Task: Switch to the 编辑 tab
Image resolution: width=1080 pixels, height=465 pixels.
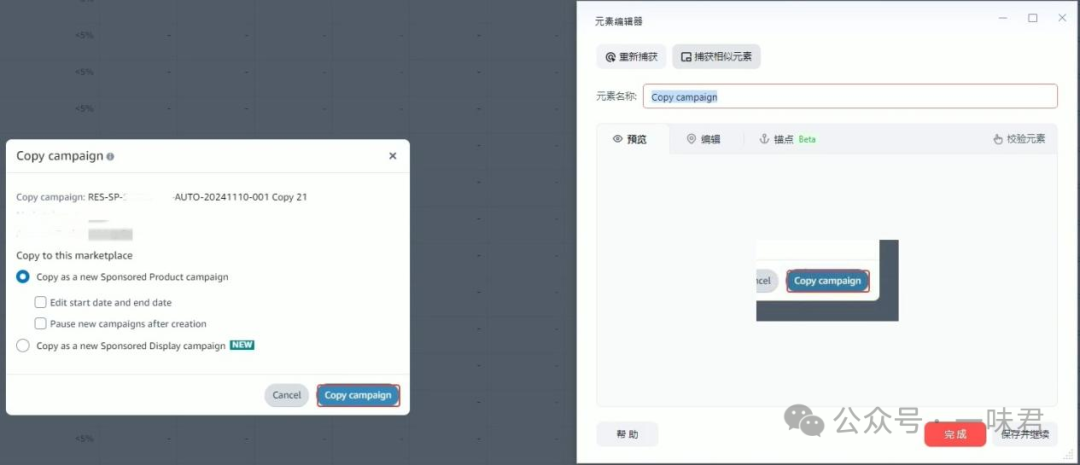Action: click(704, 139)
